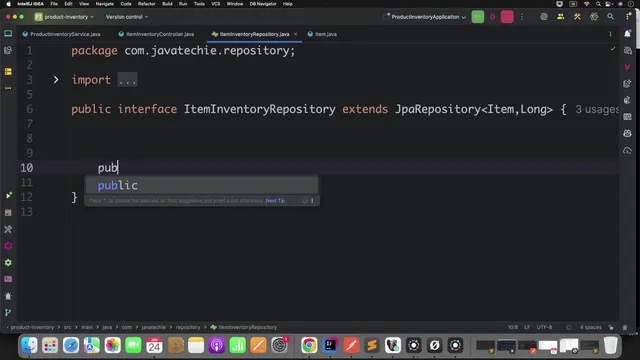Click the collapsed import '...' placeholder
Image resolution: width=640 pixels, height=360 pixels.
[x=127, y=80]
